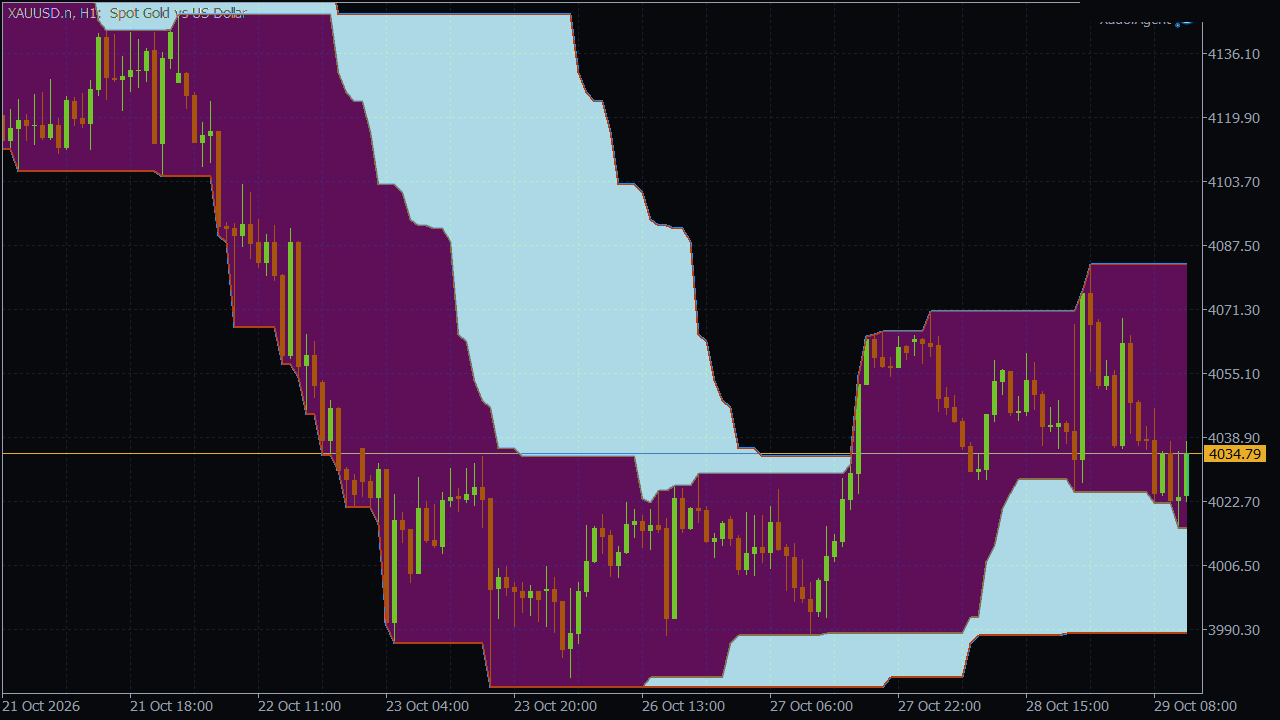The width and height of the screenshot is (1280, 720).
Task: Select the 26 Oct 13:00 time label
Action: 683,706
